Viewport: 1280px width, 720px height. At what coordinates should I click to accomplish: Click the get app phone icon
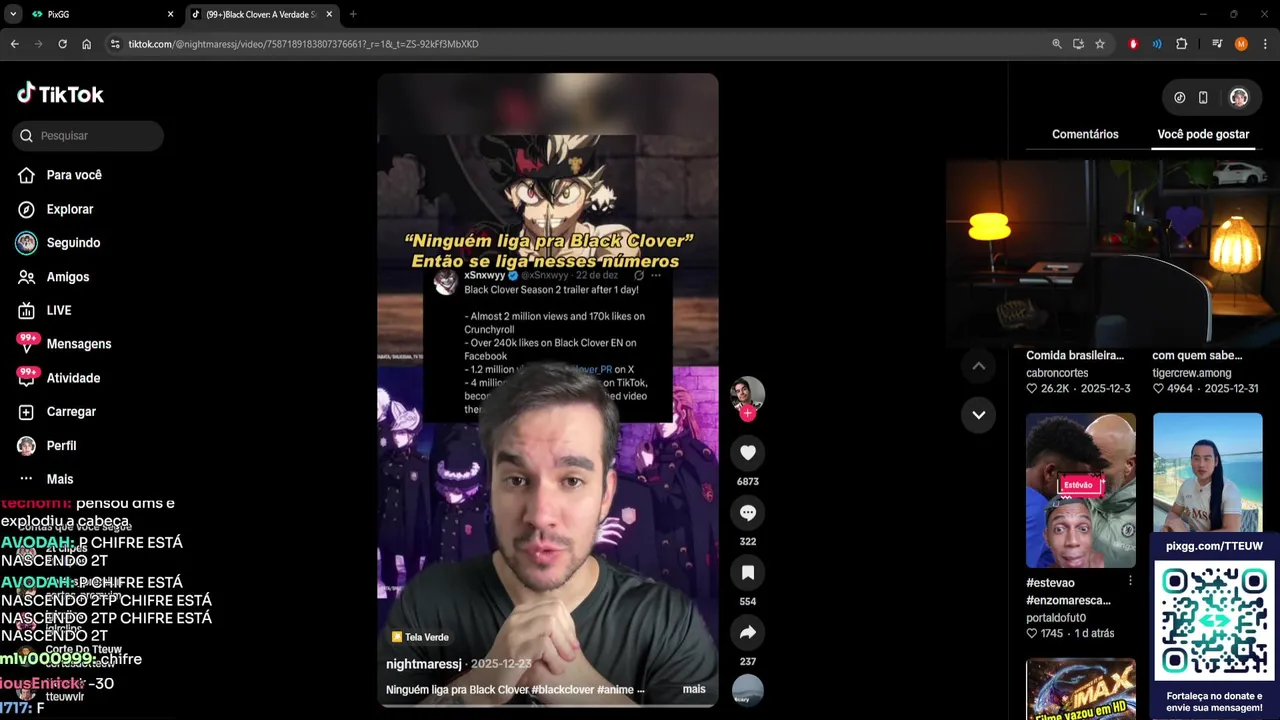click(x=1203, y=98)
